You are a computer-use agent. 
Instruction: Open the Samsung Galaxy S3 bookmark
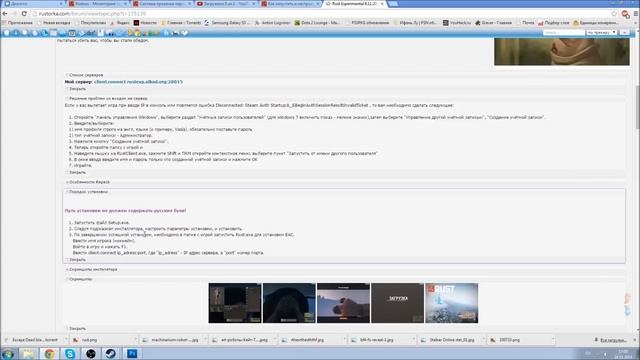pyautogui.click(x=227, y=23)
